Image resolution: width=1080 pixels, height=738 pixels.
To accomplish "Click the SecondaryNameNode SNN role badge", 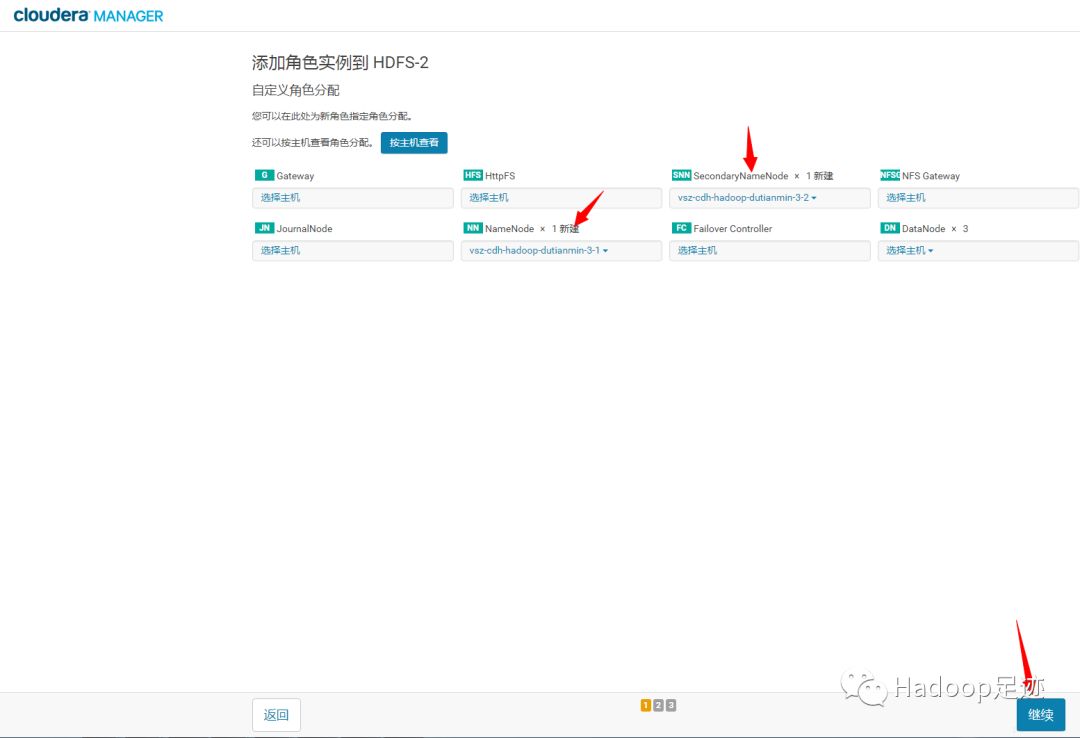I will tap(681, 175).
